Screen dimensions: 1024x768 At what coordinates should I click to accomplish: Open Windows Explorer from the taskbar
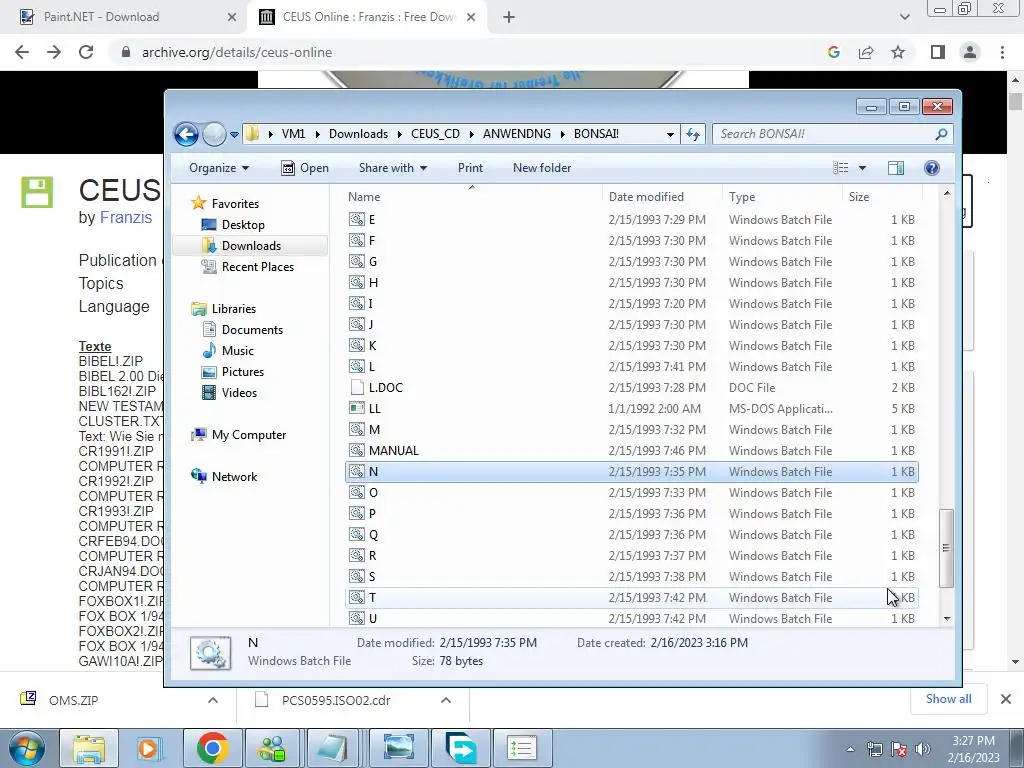pos(89,748)
